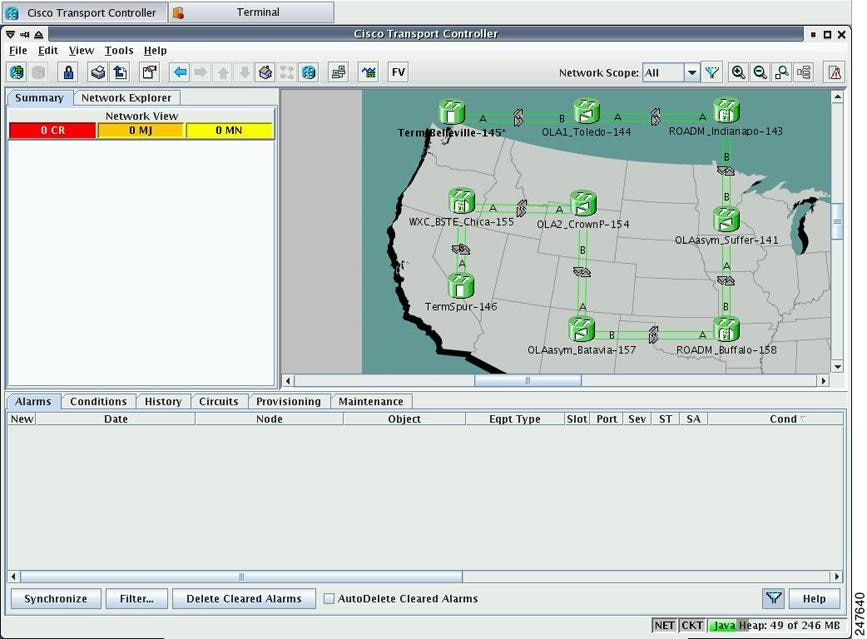Click the zoom-to-area magnifier icon
867x639 pixels.
click(x=782, y=72)
